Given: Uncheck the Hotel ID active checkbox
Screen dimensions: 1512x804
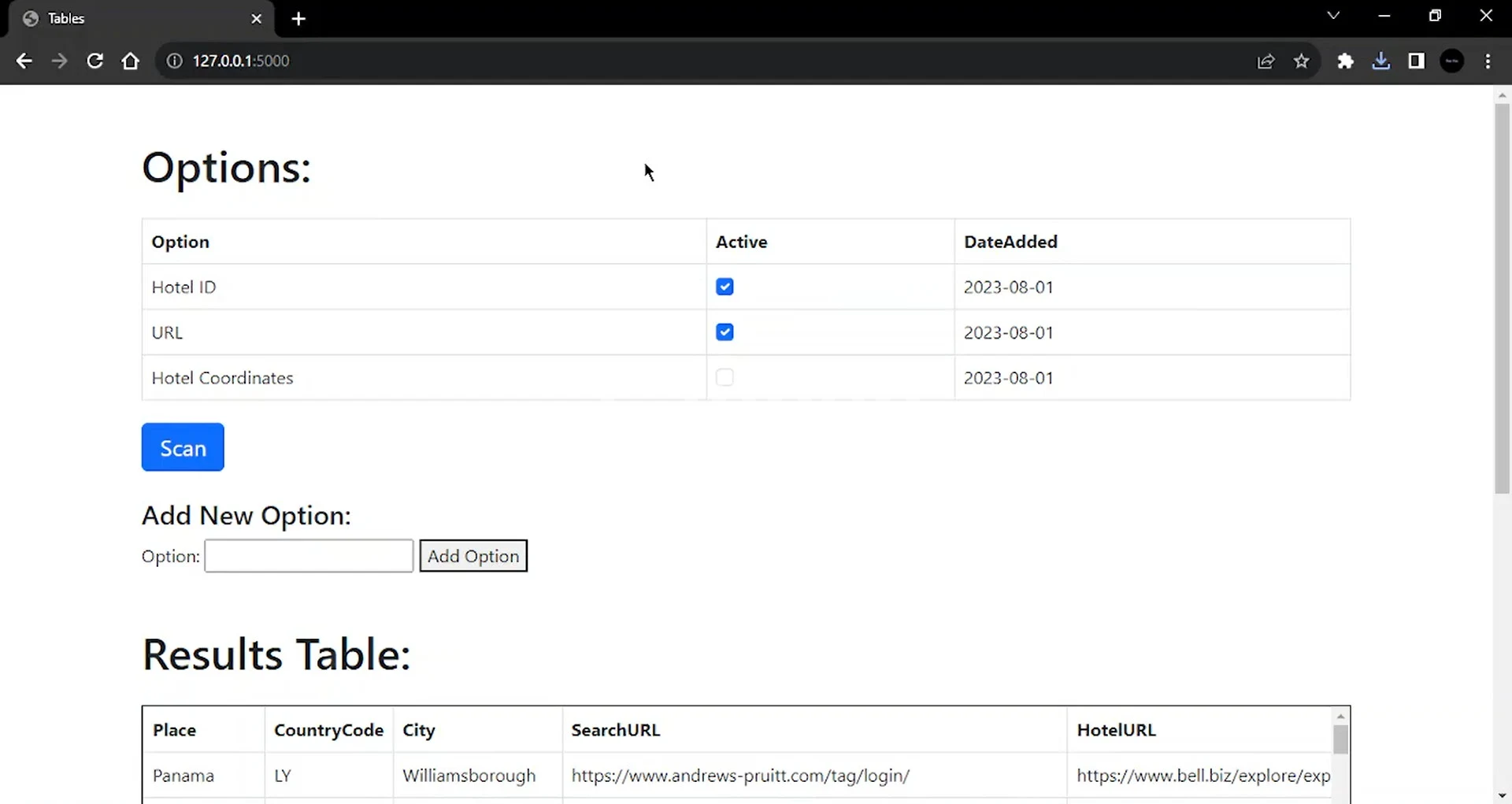Looking at the screenshot, I should click(x=724, y=287).
